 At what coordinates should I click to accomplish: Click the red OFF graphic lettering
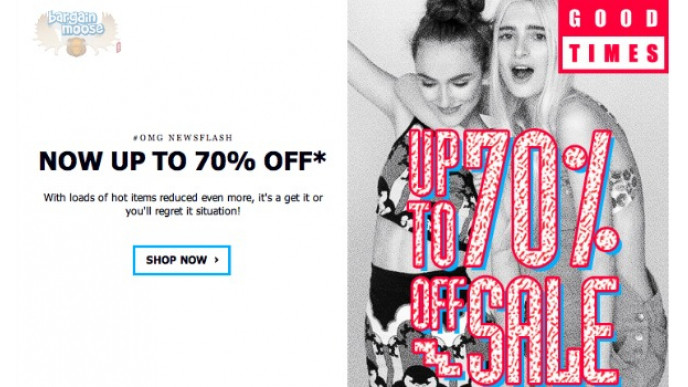coord(439,304)
